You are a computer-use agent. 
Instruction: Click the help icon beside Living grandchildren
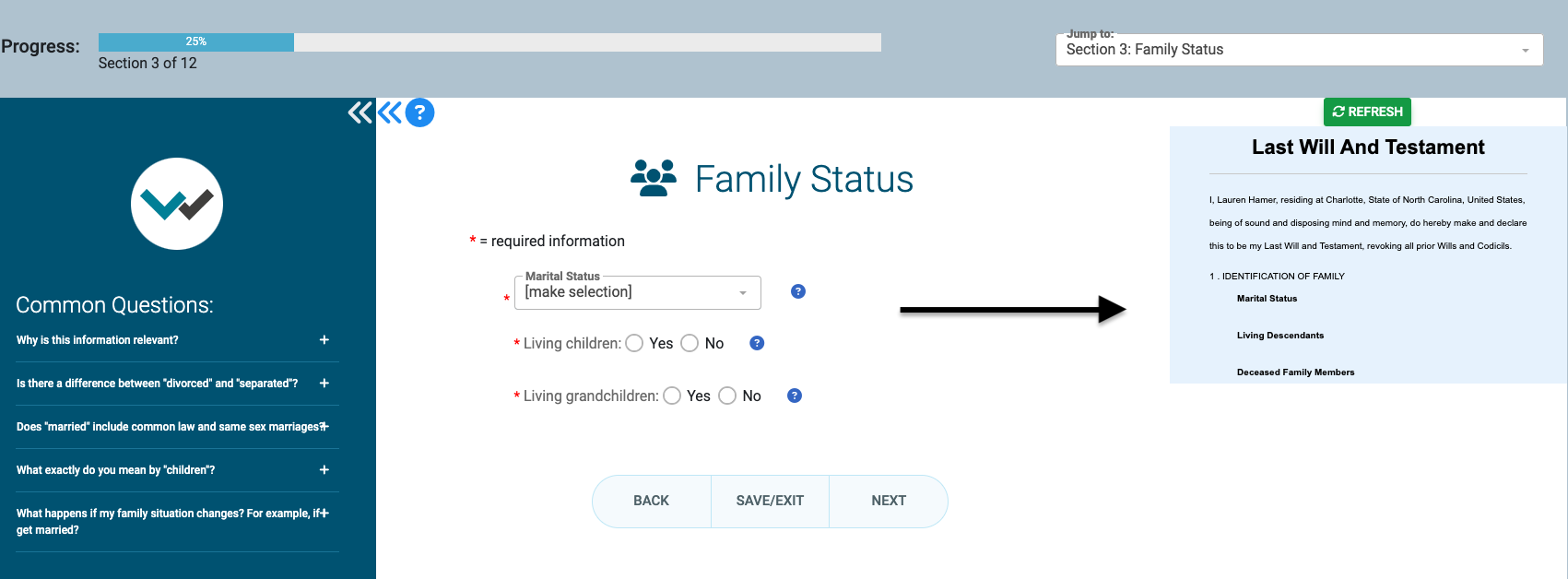(x=794, y=395)
